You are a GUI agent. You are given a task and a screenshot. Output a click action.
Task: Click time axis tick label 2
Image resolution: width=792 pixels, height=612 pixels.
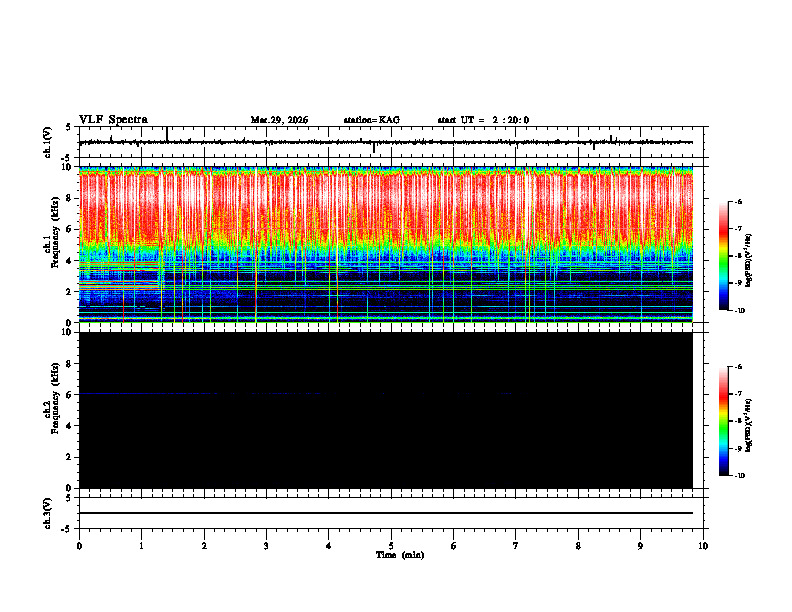(204, 546)
